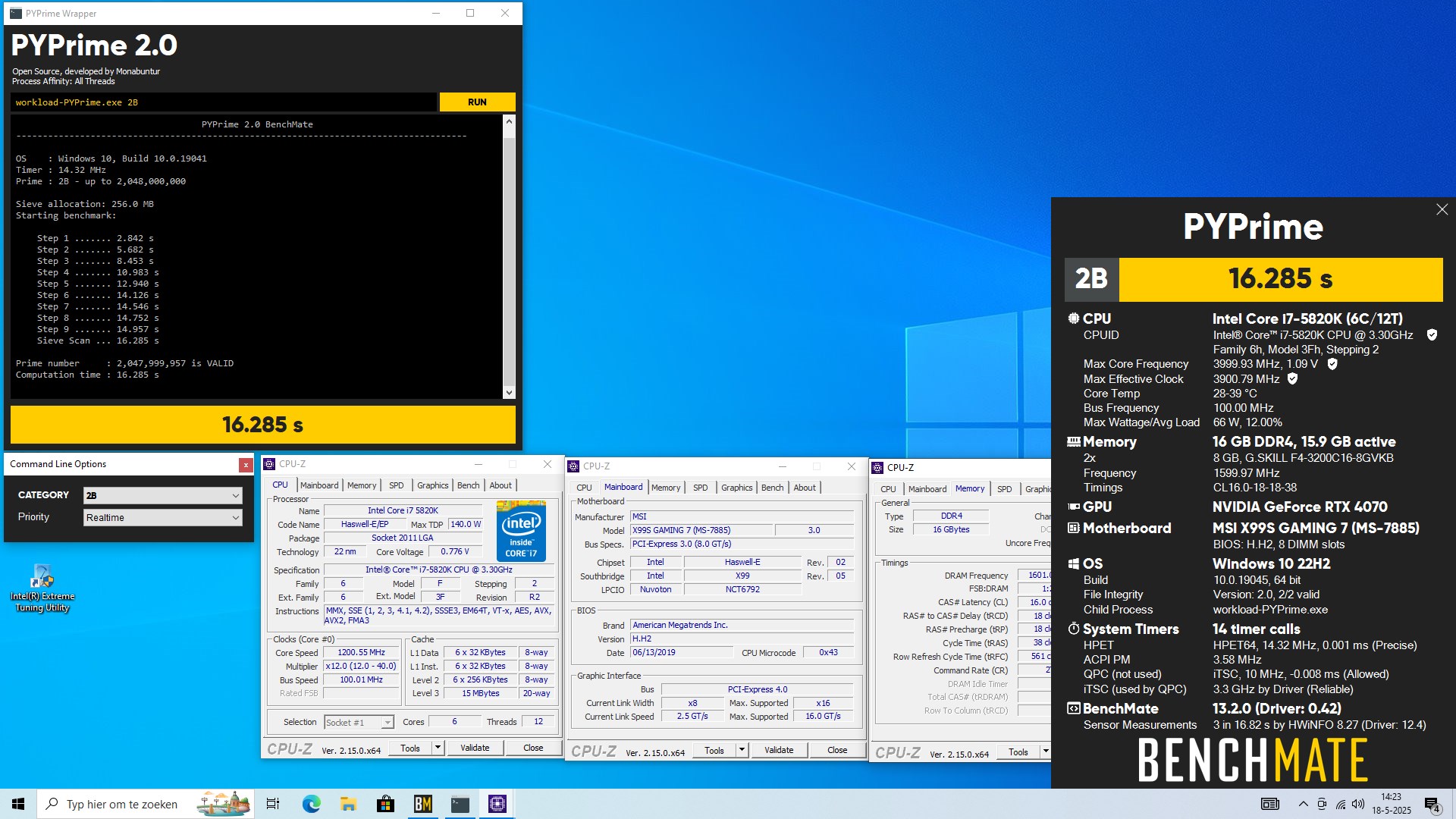The height and width of the screenshot is (819, 1456).
Task: Select Graphics tab in first CPU-Z window
Action: 433,485
